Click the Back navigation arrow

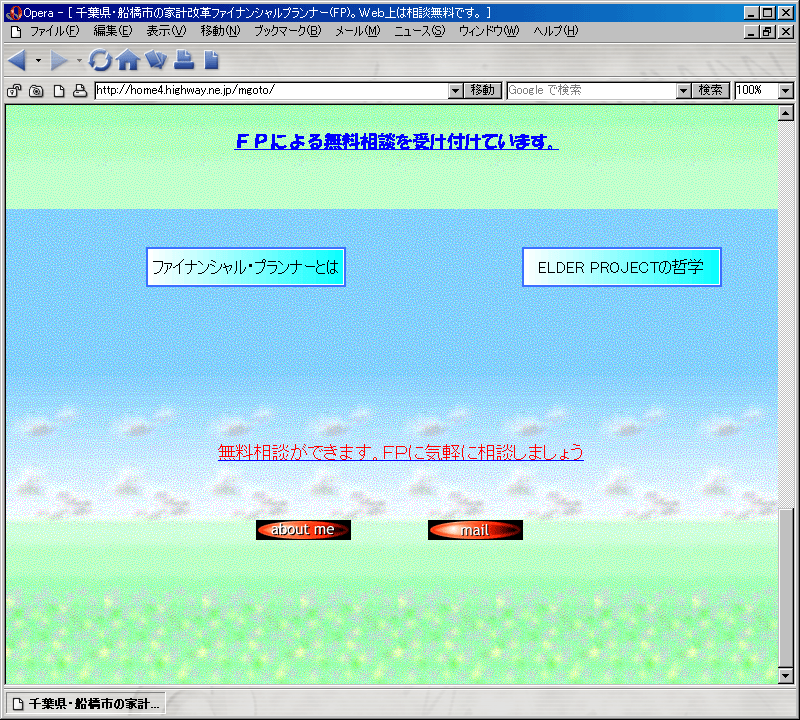17,60
